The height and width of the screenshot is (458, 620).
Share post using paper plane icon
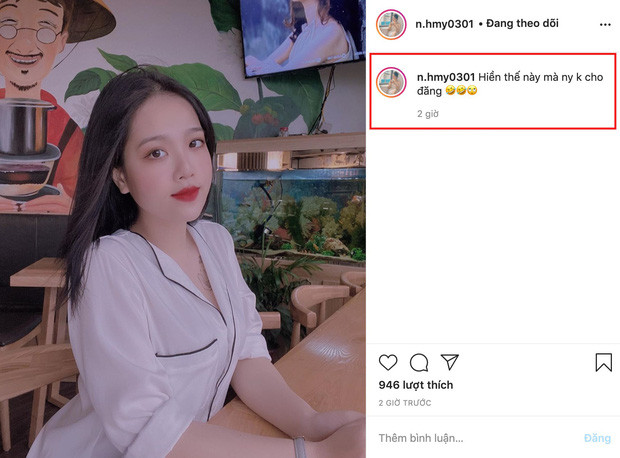[x=450, y=361]
